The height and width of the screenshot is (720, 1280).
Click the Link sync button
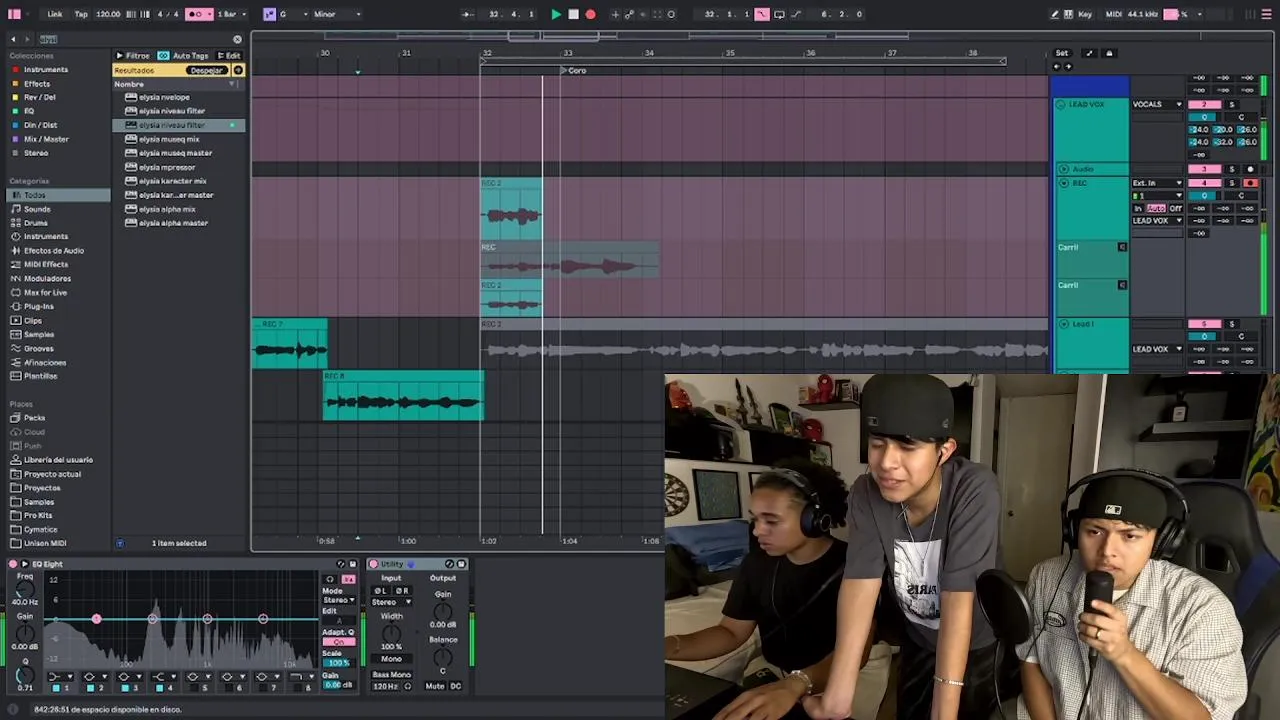[55, 14]
